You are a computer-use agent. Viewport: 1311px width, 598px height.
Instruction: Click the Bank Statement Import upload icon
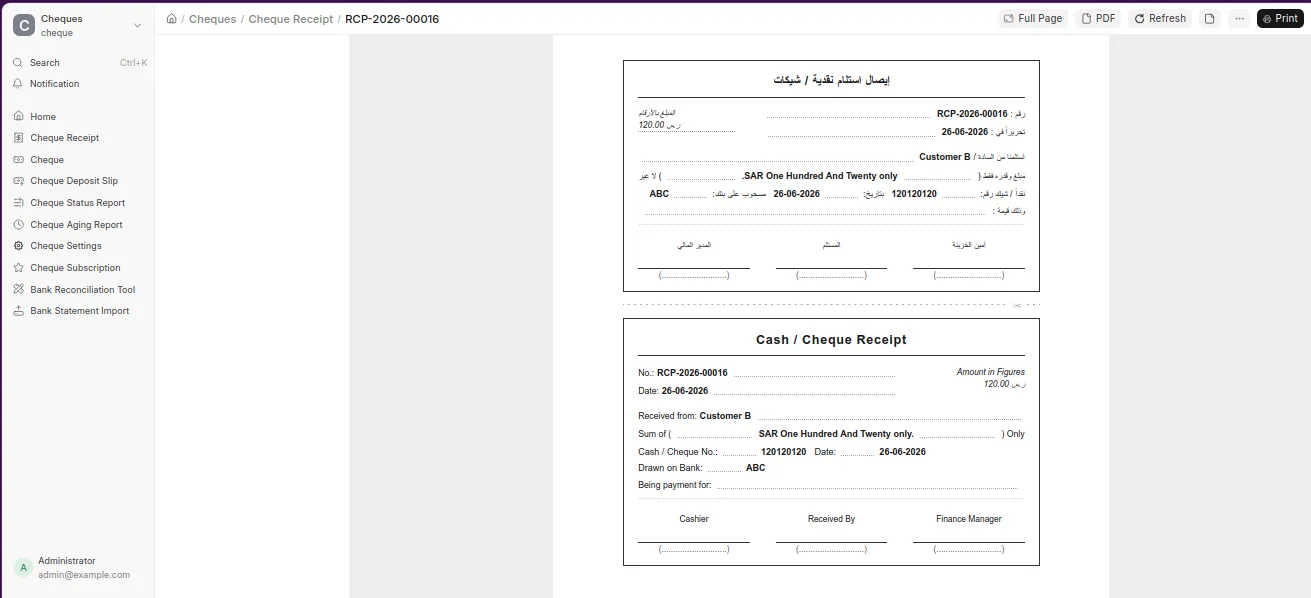(x=19, y=311)
